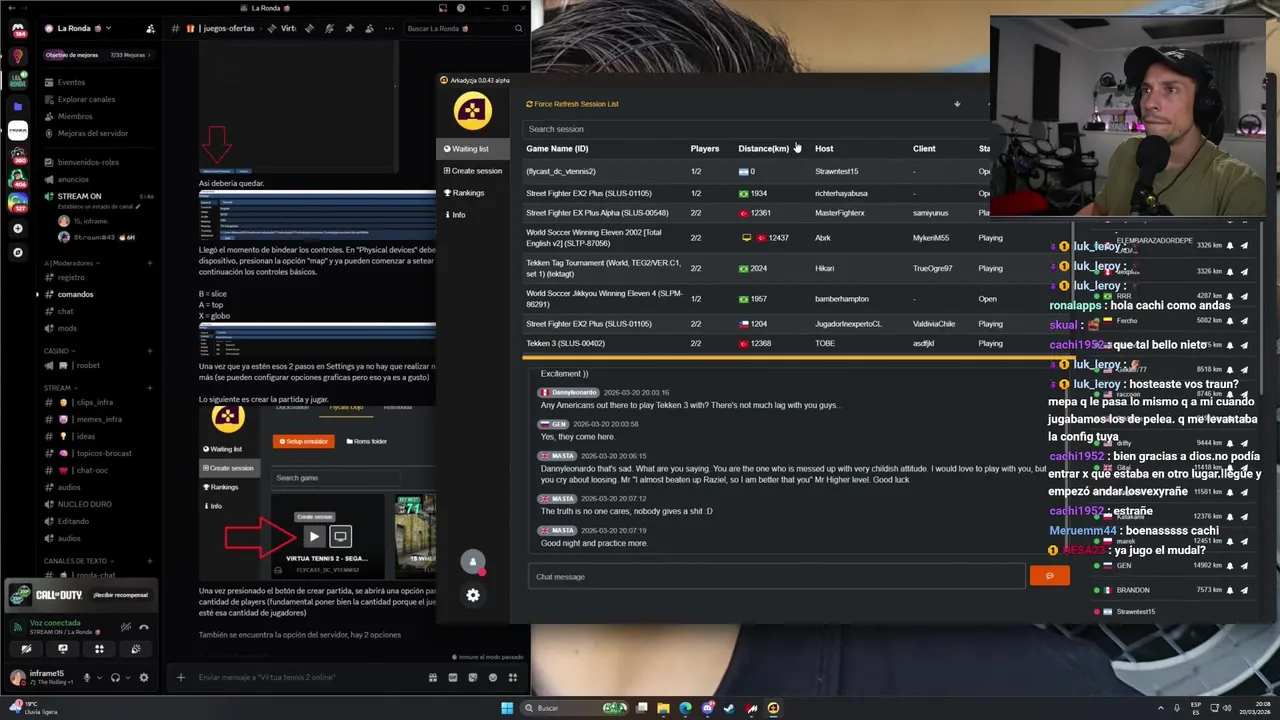Open the GIF picker in the message bar

coord(453,677)
